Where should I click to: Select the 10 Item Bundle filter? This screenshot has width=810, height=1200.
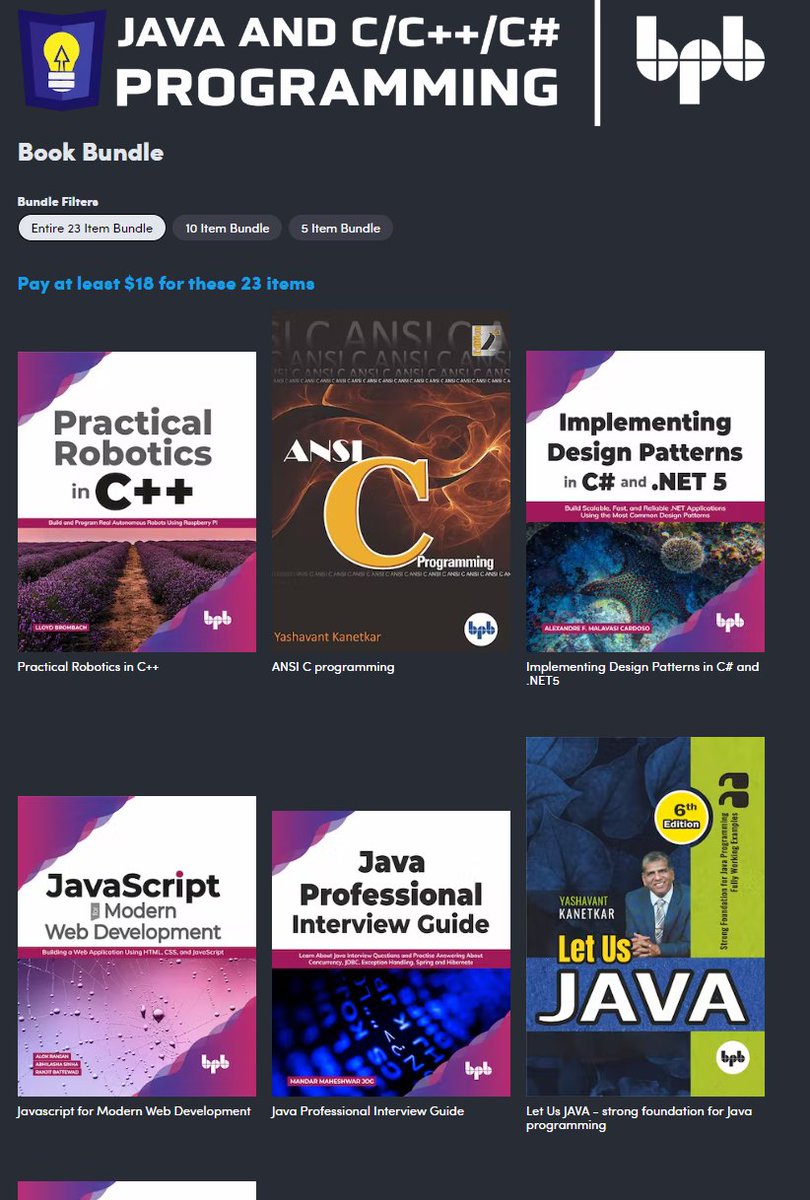tap(227, 228)
